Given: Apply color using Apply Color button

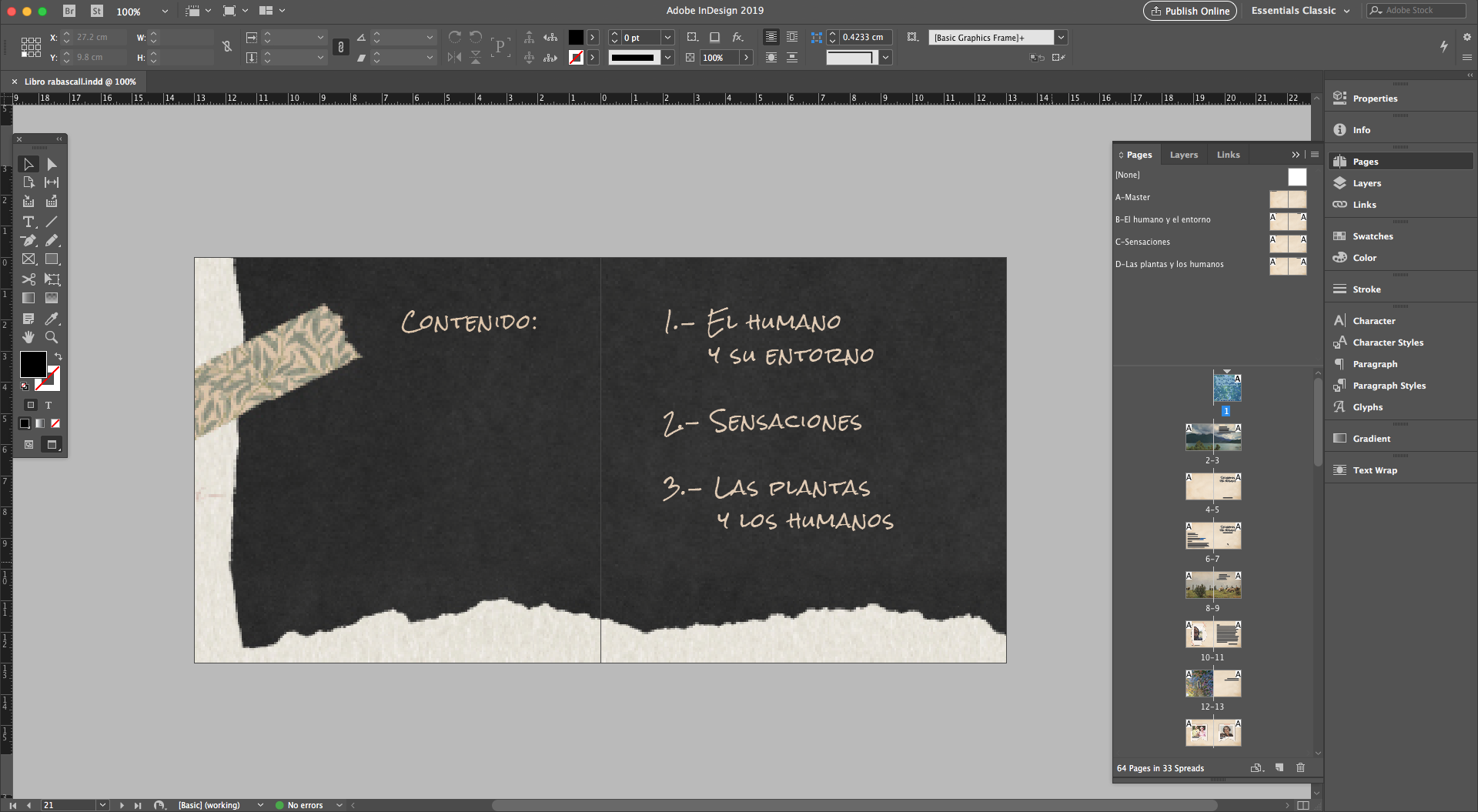Looking at the screenshot, I should click(25, 423).
